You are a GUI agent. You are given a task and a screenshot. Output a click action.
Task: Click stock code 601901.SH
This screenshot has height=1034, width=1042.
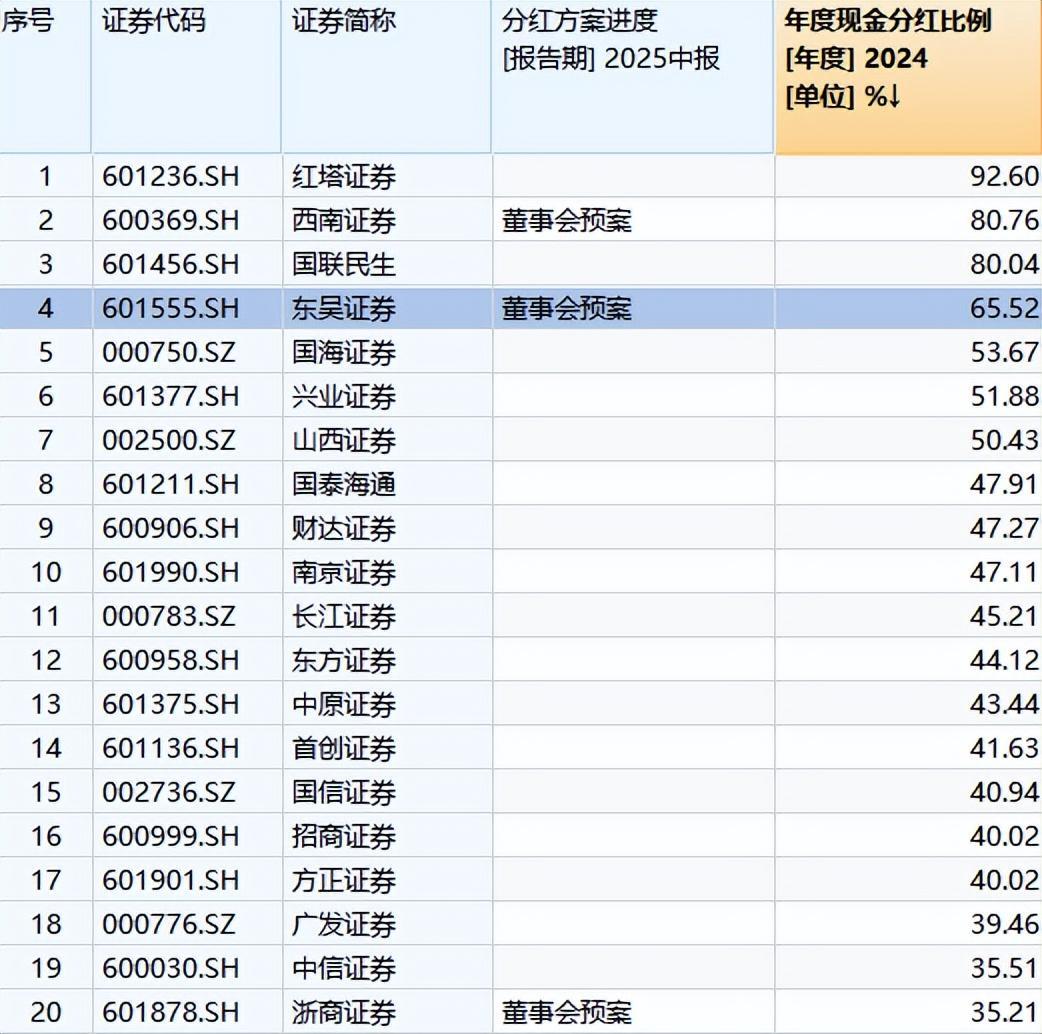(x=171, y=880)
